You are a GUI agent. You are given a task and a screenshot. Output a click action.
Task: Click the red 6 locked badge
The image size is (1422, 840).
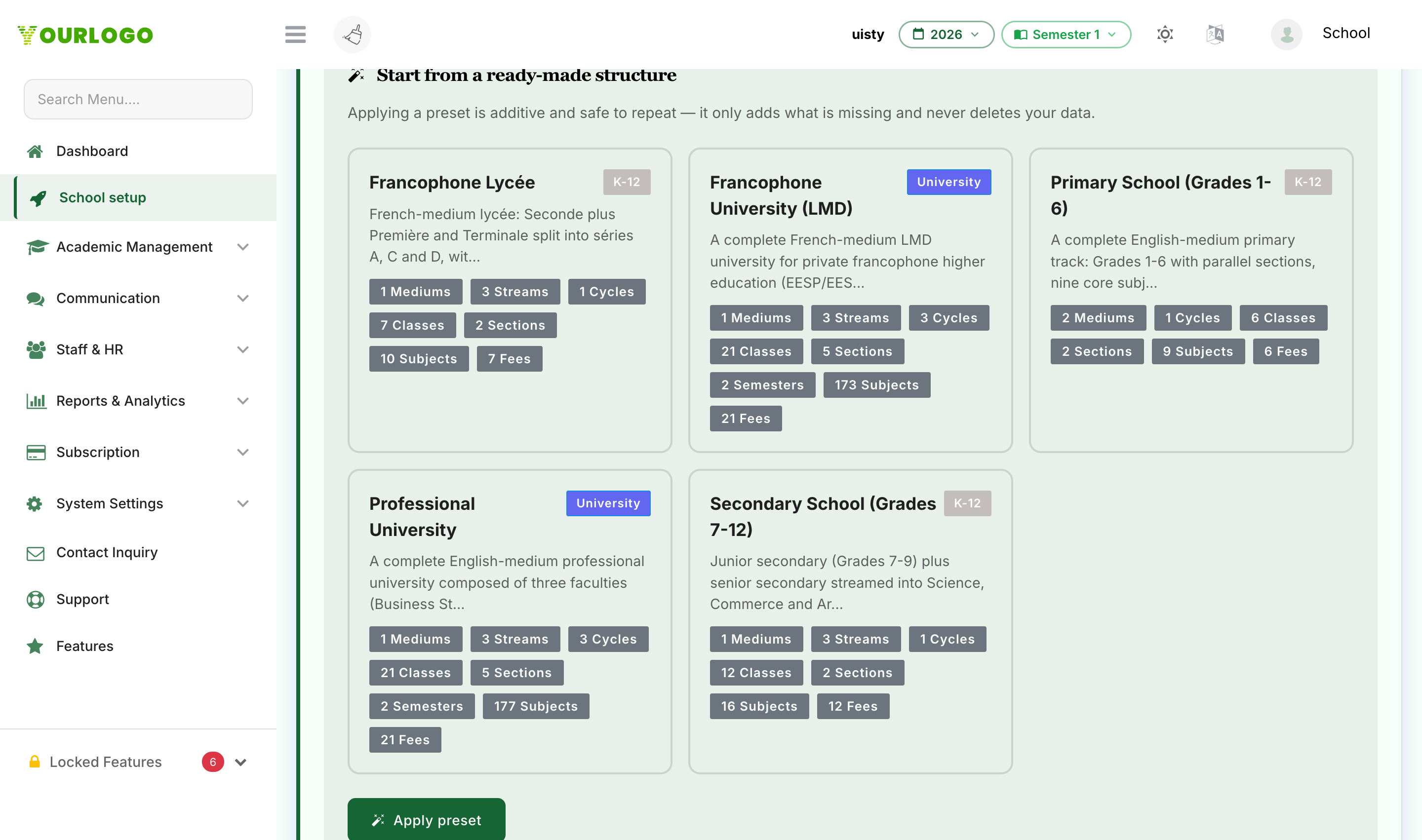pos(213,762)
